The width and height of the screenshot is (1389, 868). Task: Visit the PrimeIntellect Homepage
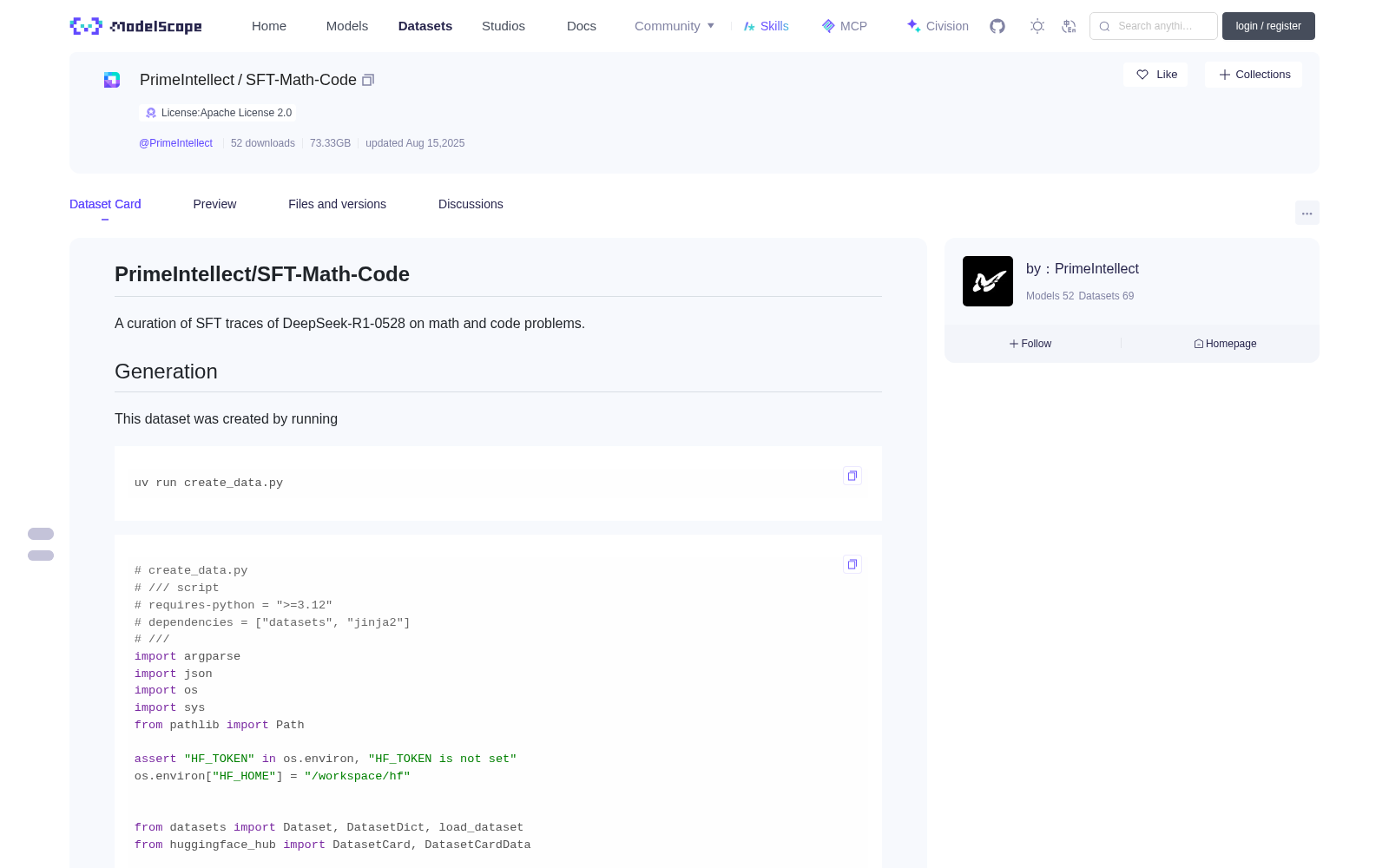point(1225,344)
